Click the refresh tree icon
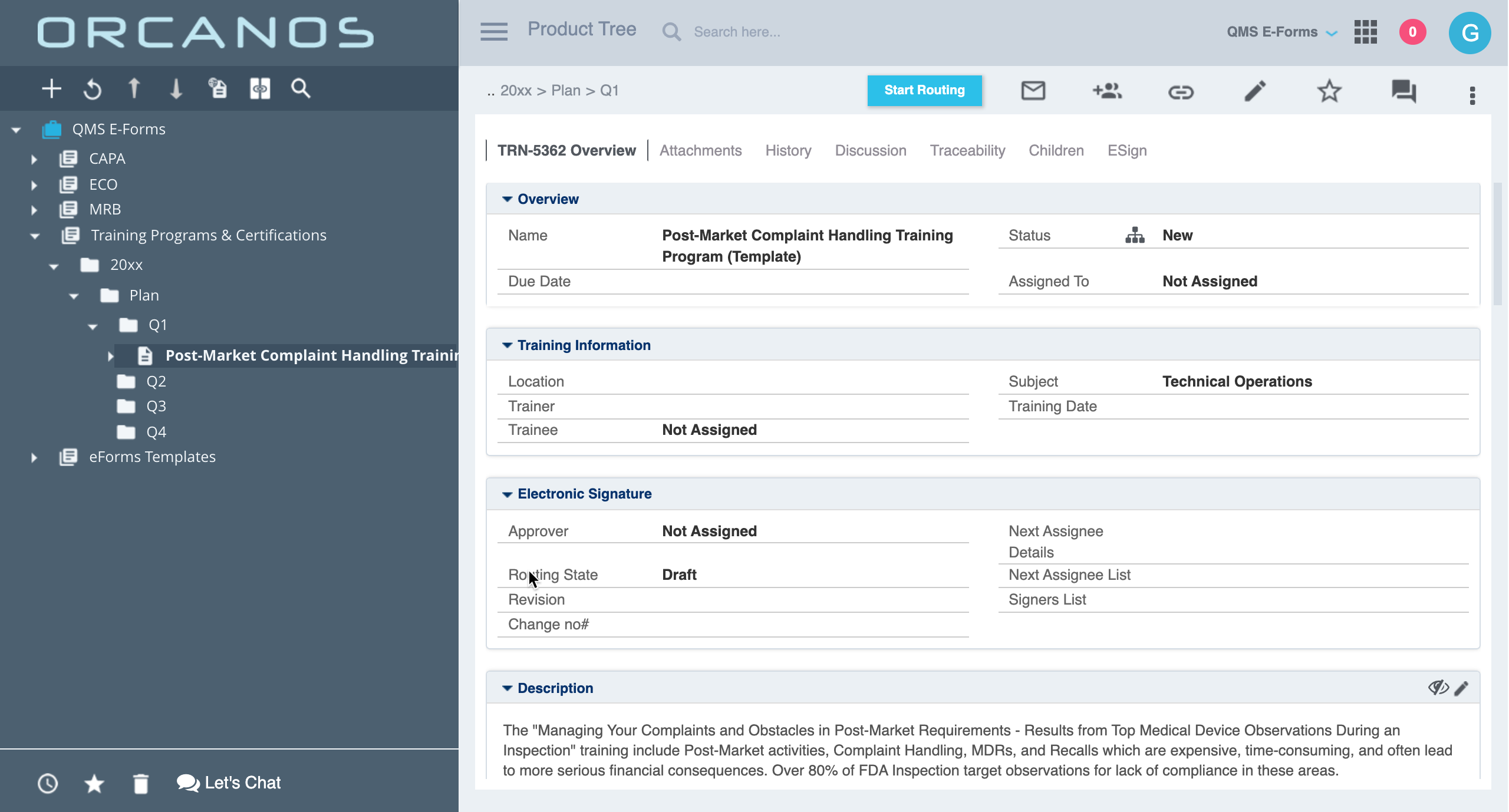The height and width of the screenshot is (812, 1509). click(x=93, y=90)
